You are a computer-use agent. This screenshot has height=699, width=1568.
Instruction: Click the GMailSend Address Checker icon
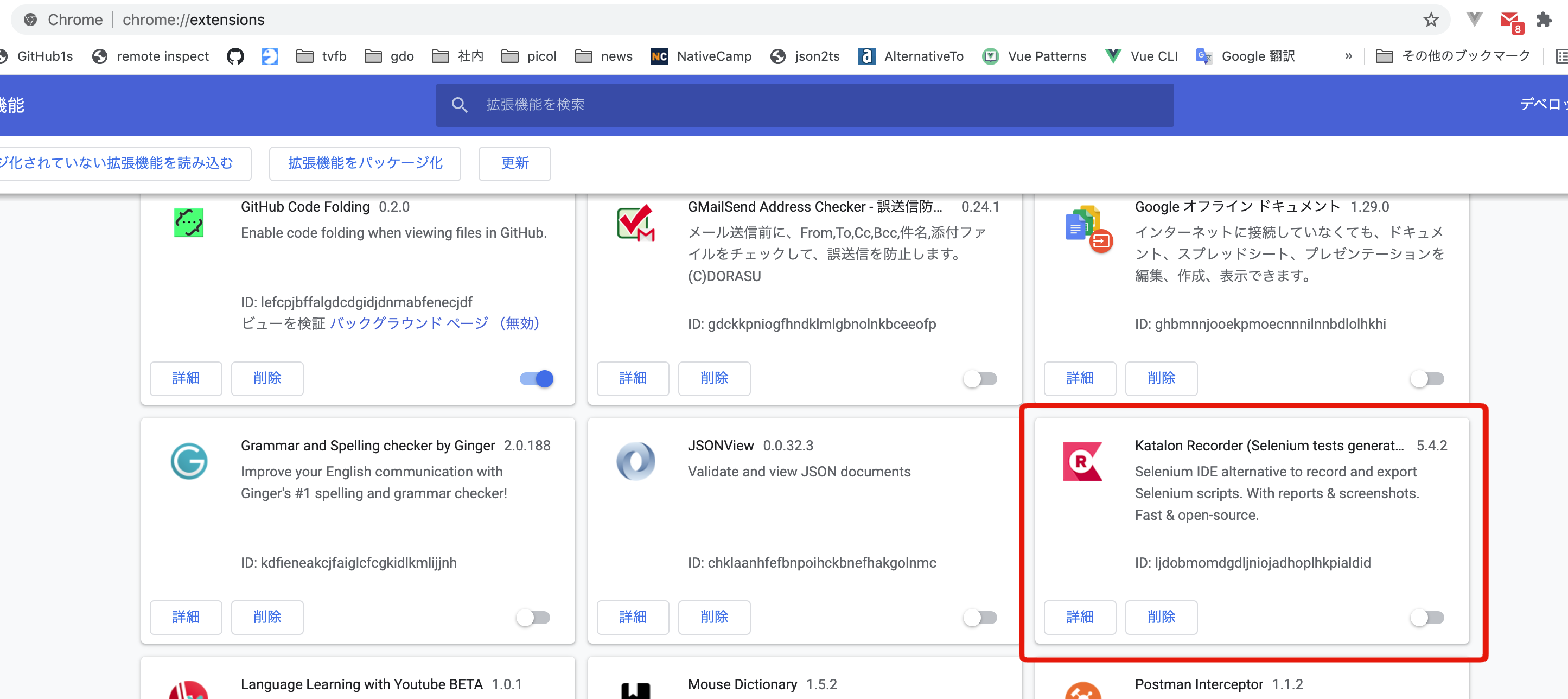pyautogui.click(x=635, y=223)
